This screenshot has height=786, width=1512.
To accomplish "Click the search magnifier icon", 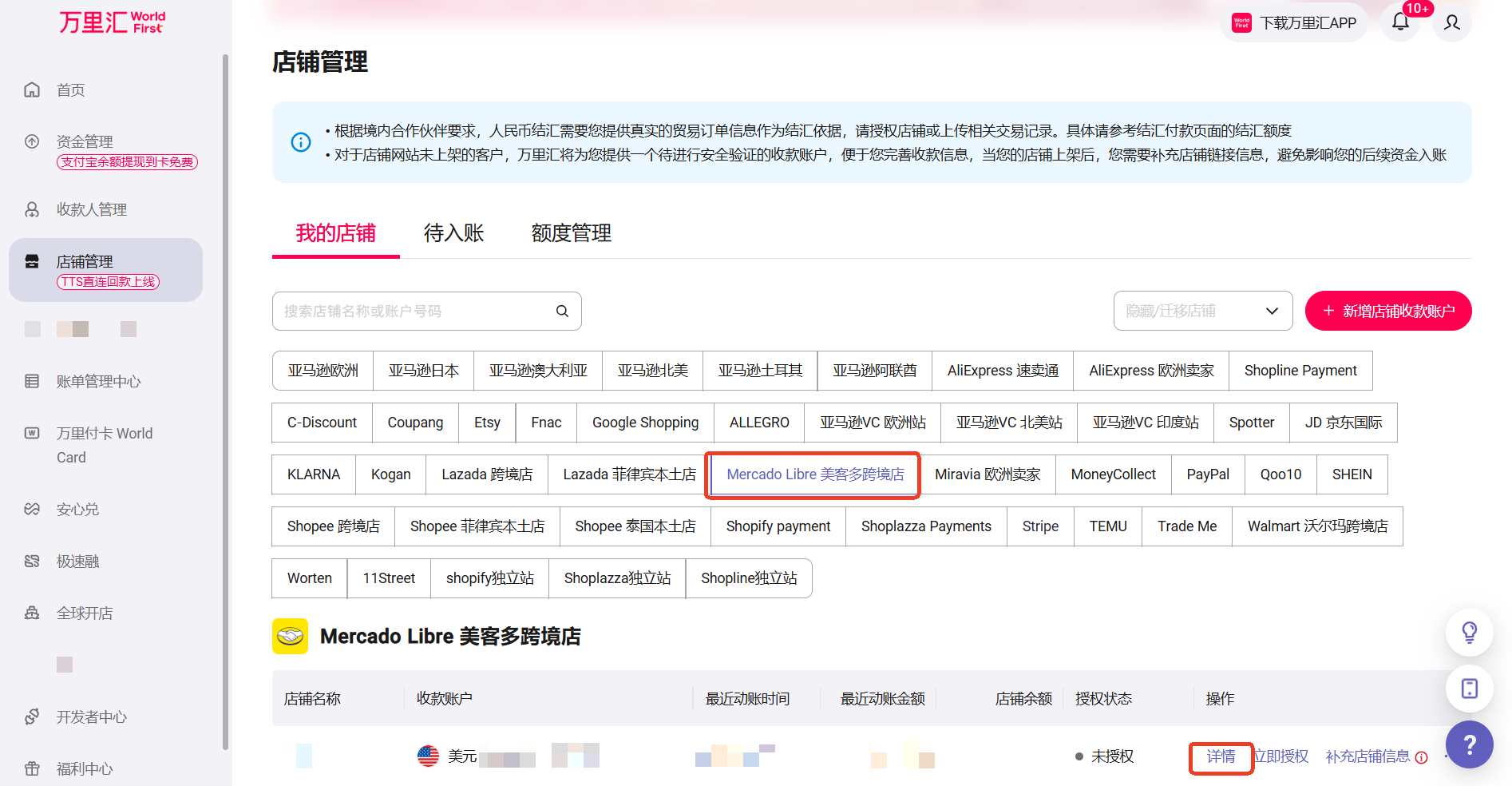I will pos(562,311).
